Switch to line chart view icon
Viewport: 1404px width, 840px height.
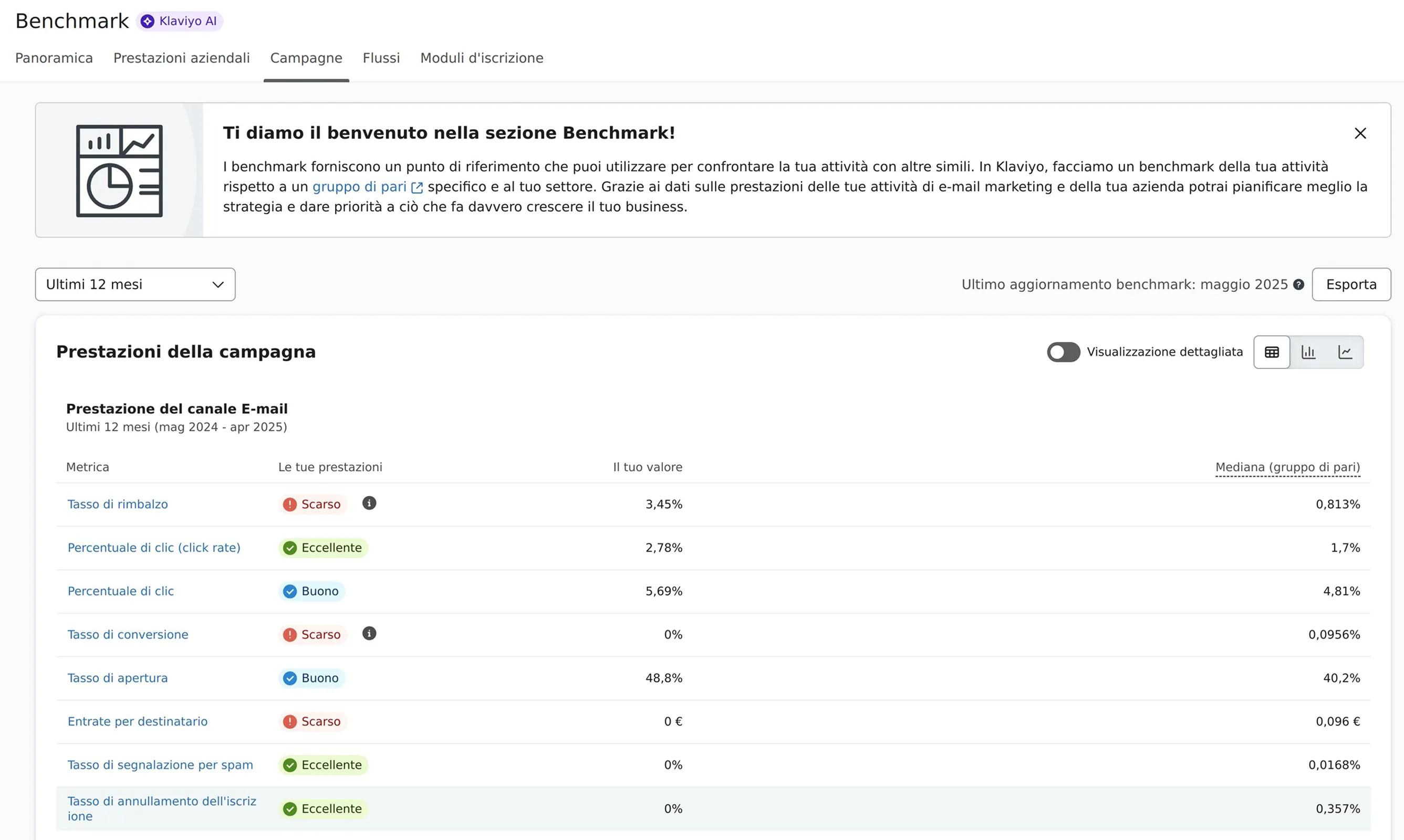tap(1345, 352)
